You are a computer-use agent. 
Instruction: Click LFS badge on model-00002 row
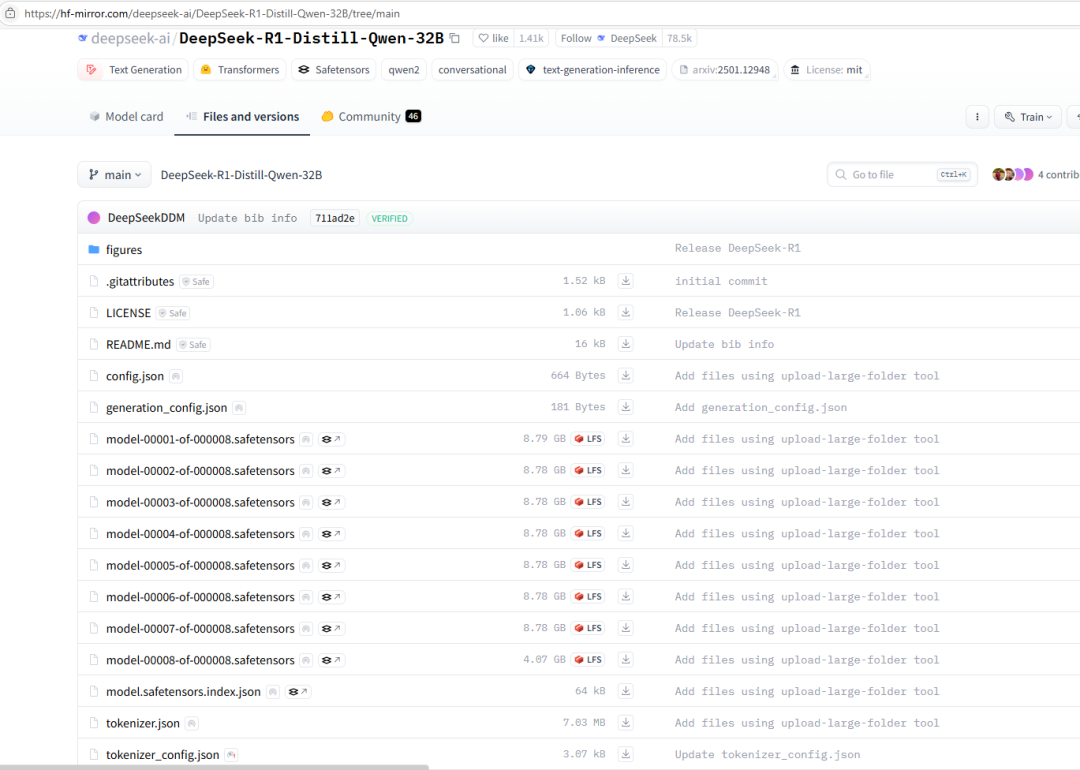click(588, 470)
